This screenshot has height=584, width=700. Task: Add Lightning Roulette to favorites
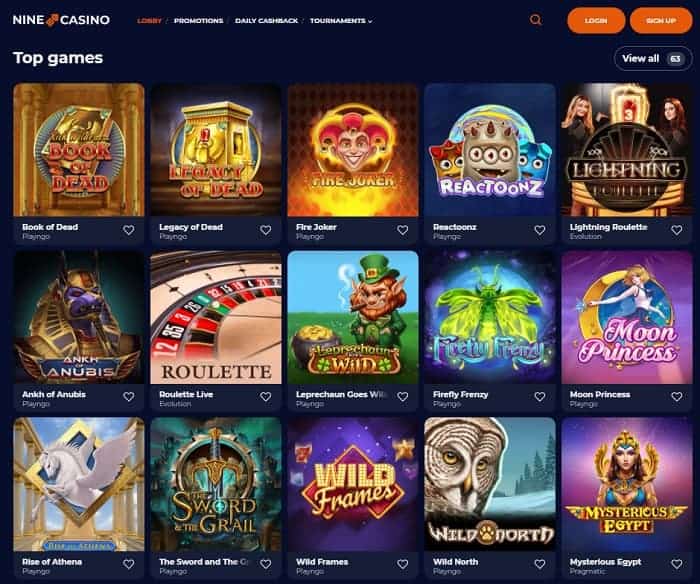click(x=677, y=230)
